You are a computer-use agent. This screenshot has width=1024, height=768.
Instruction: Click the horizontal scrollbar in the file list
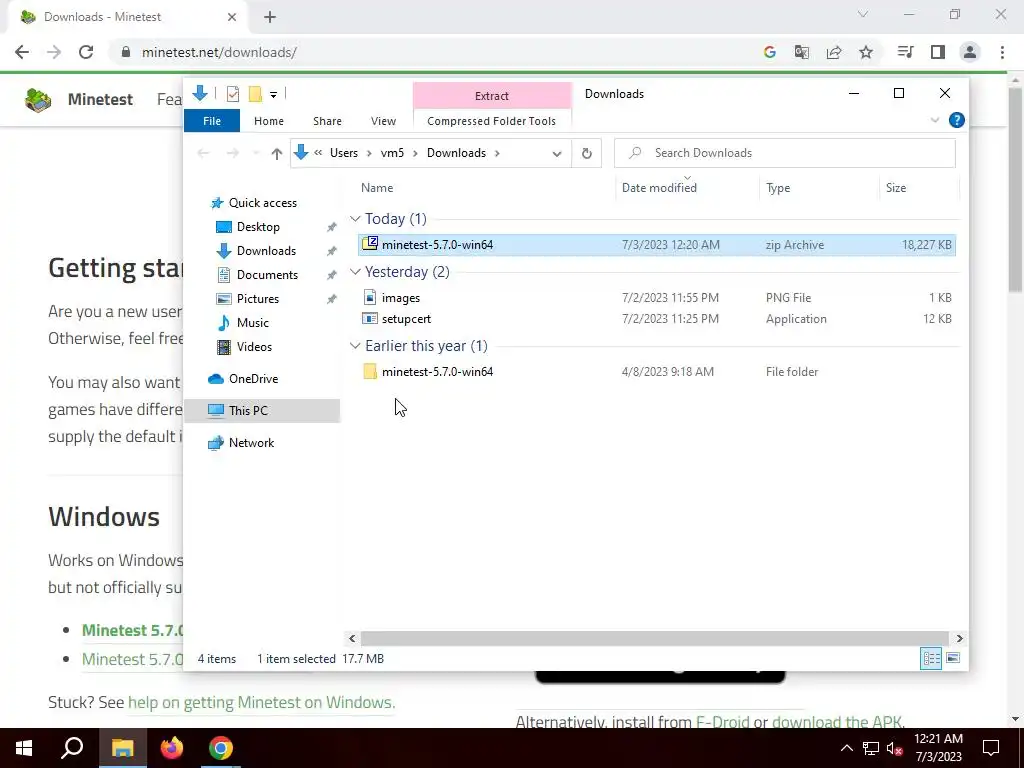654,638
